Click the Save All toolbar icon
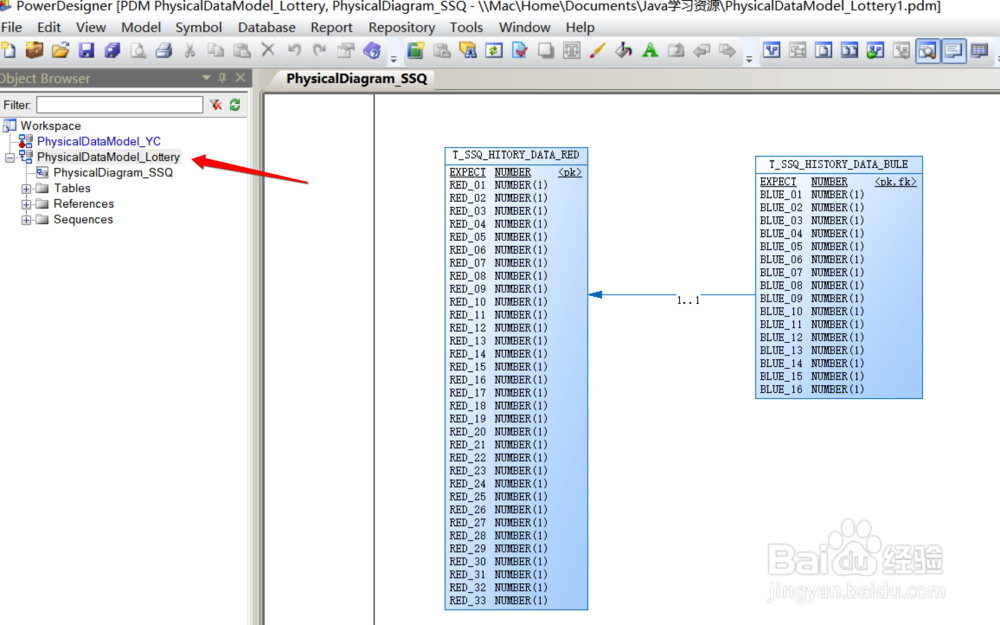Screen dimensions: 1000x625 [113, 50]
